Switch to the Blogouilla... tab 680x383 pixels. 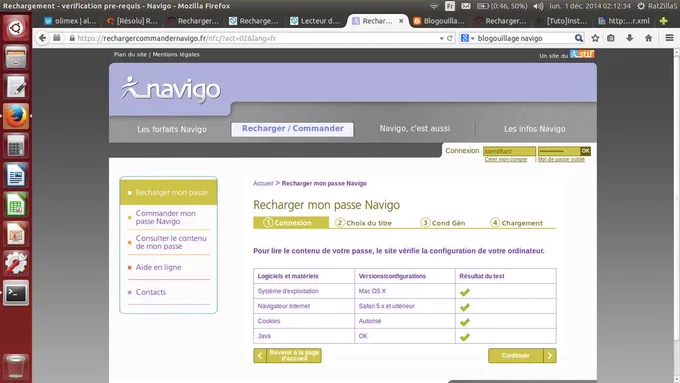(439, 21)
